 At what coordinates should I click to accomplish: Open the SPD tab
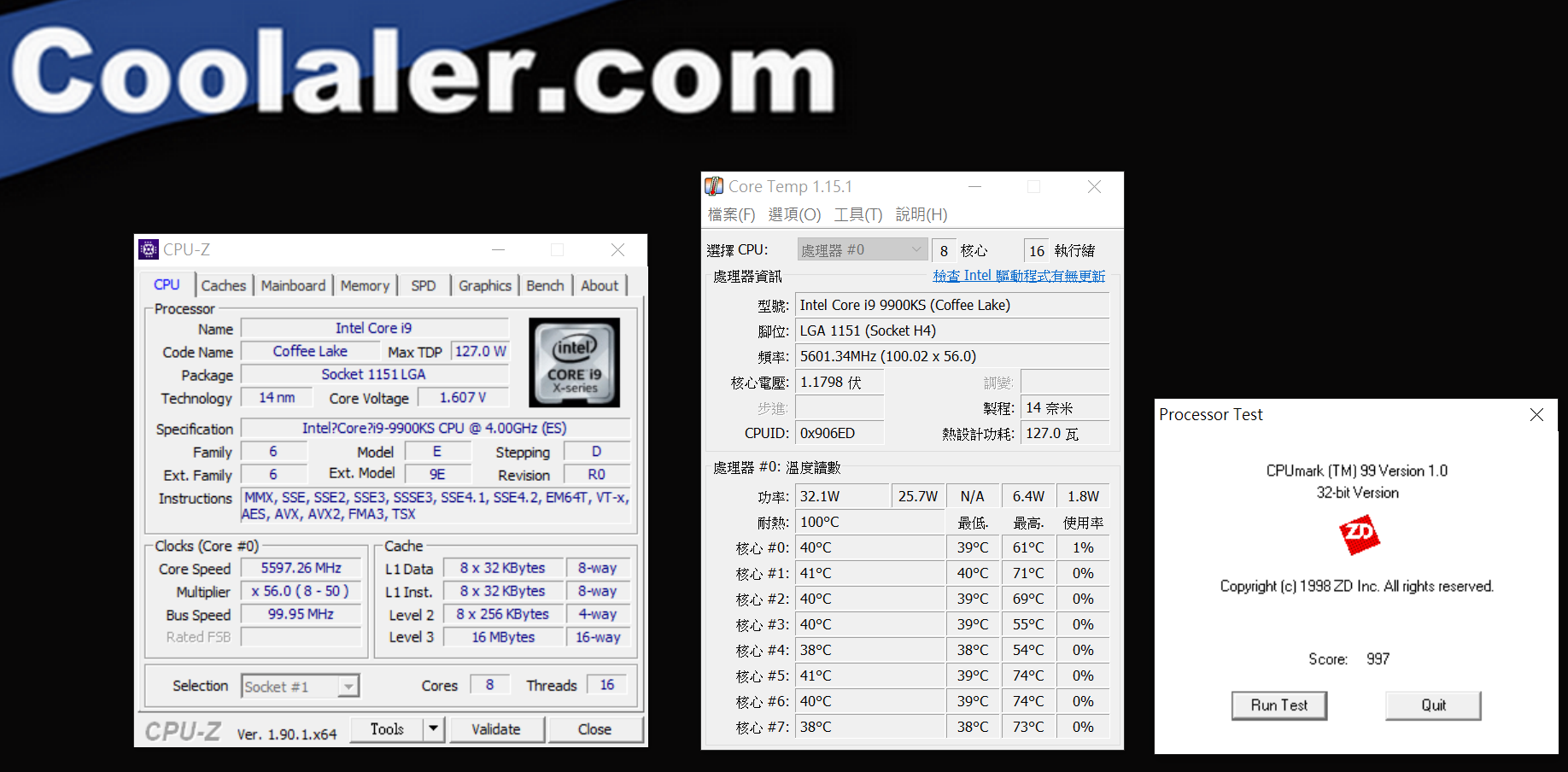[x=424, y=285]
